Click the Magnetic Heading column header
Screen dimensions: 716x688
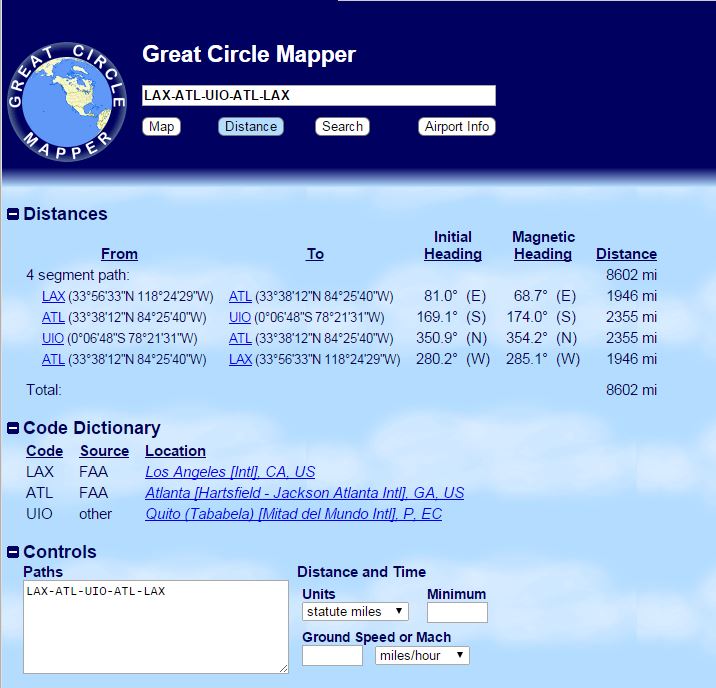coord(543,245)
